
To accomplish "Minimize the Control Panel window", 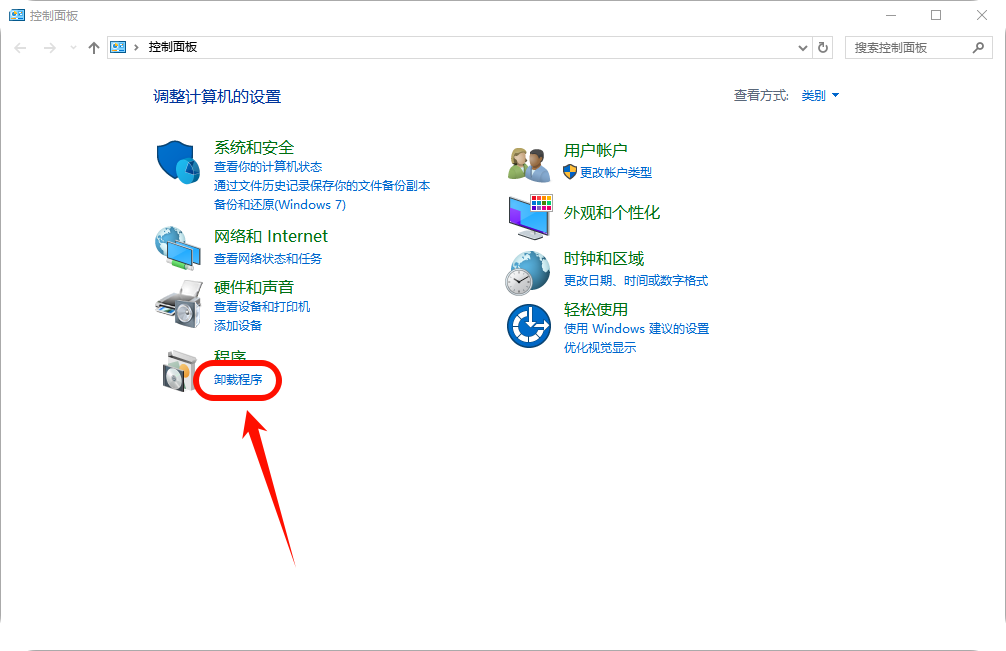I will [891, 15].
